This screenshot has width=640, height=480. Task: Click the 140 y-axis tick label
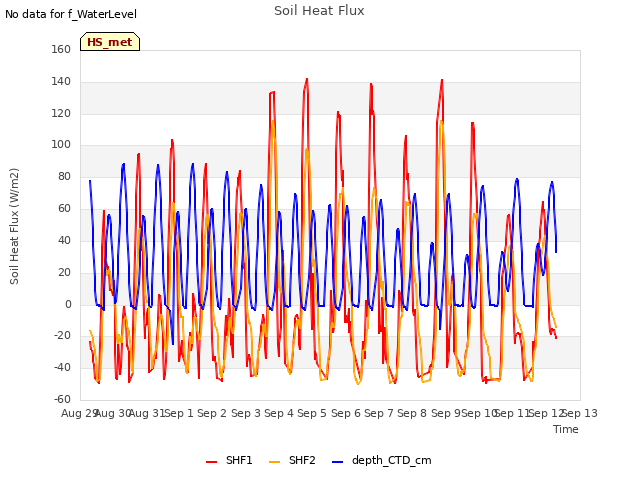coord(61,82)
